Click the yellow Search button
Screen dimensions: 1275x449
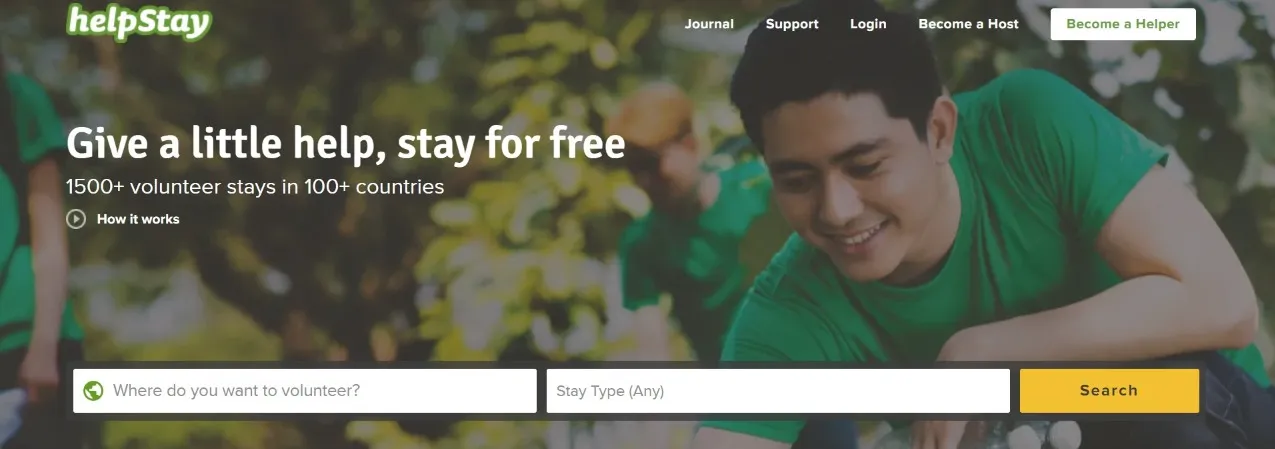tap(1109, 391)
